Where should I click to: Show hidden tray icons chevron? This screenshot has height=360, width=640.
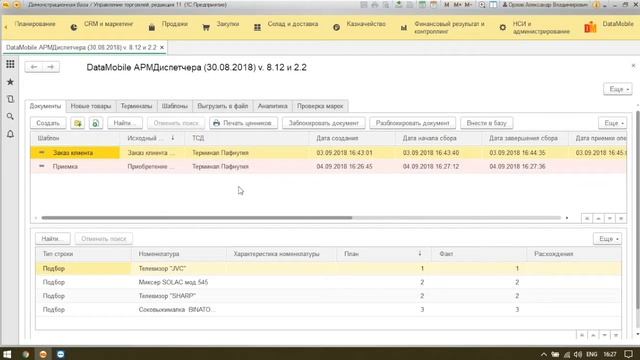click(544, 354)
